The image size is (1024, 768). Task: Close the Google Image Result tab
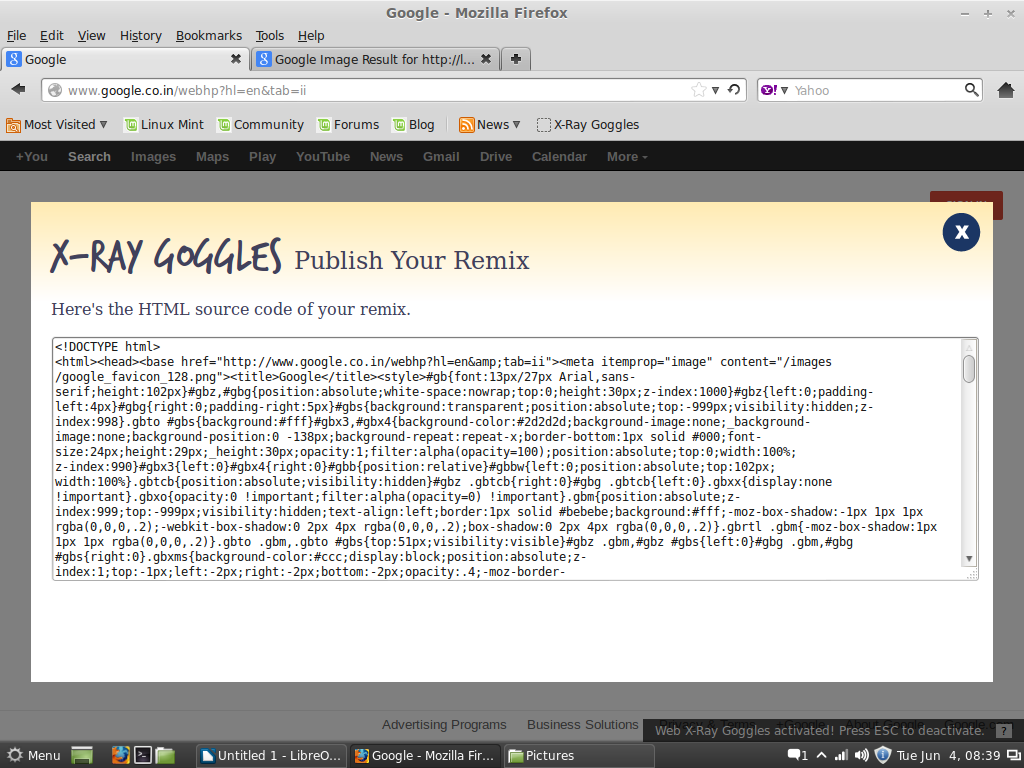486,59
